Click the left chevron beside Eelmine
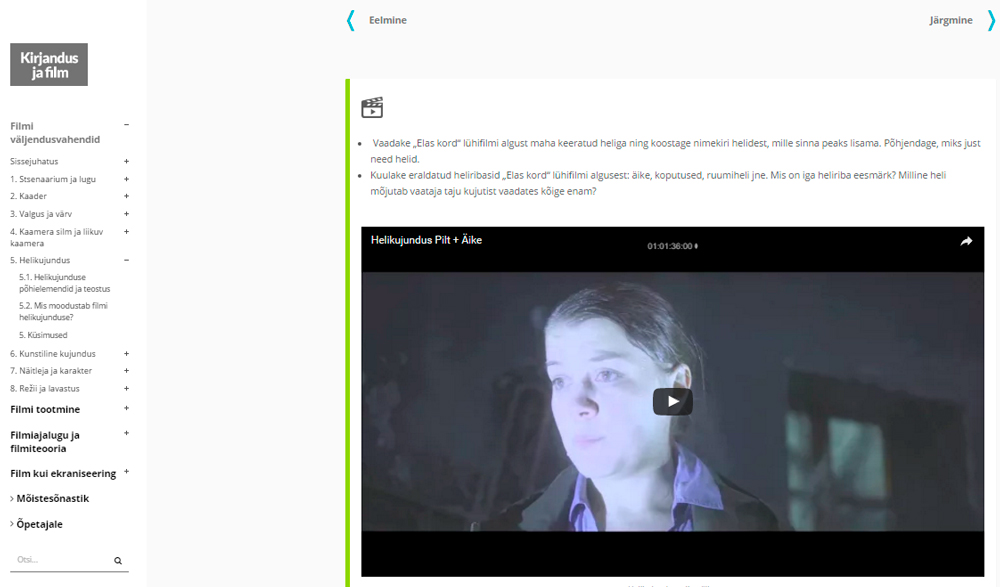Screen dimensions: 1000x587 [351, 20]
